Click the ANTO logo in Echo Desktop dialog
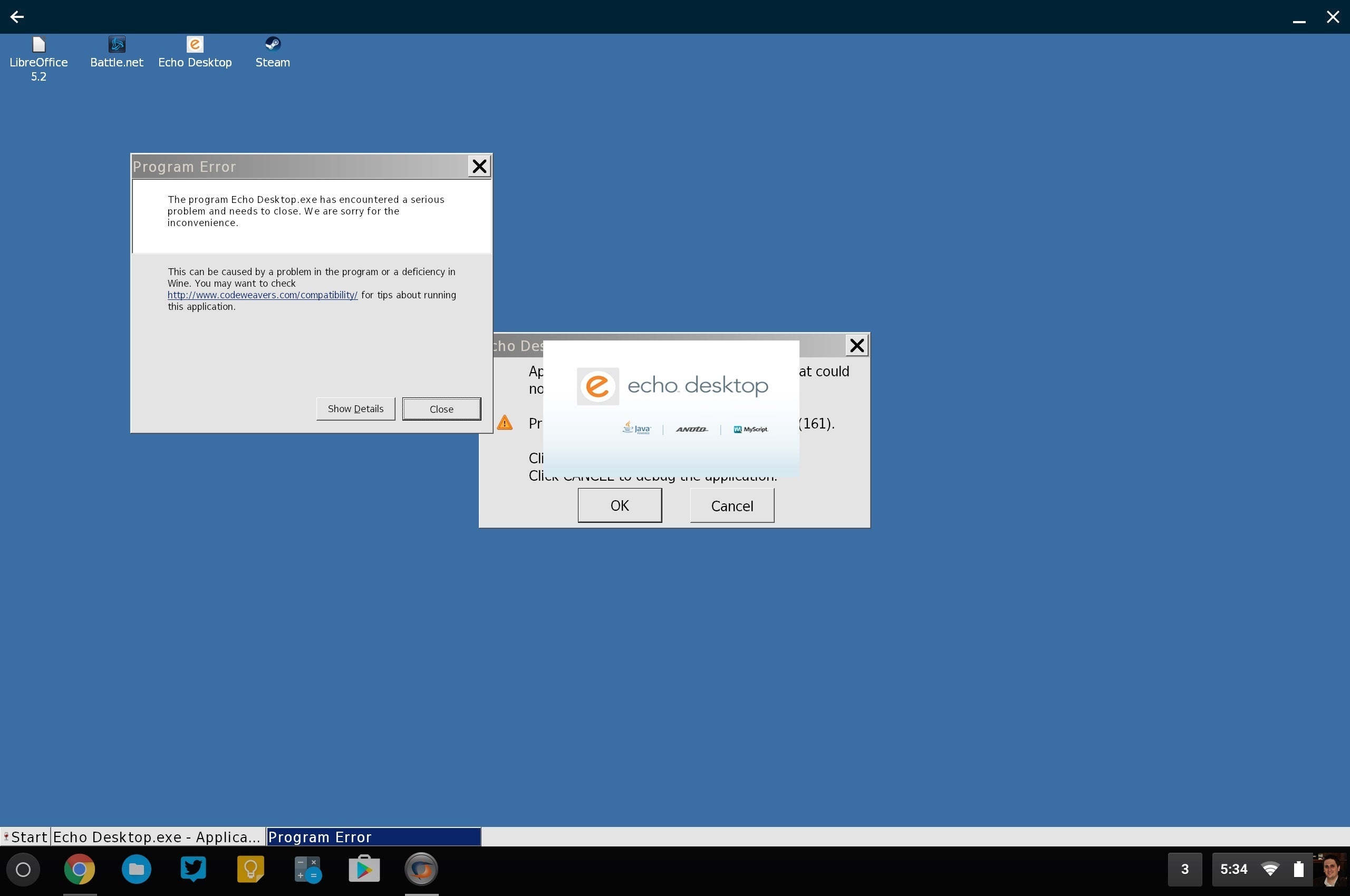 [x=690, y=428]
